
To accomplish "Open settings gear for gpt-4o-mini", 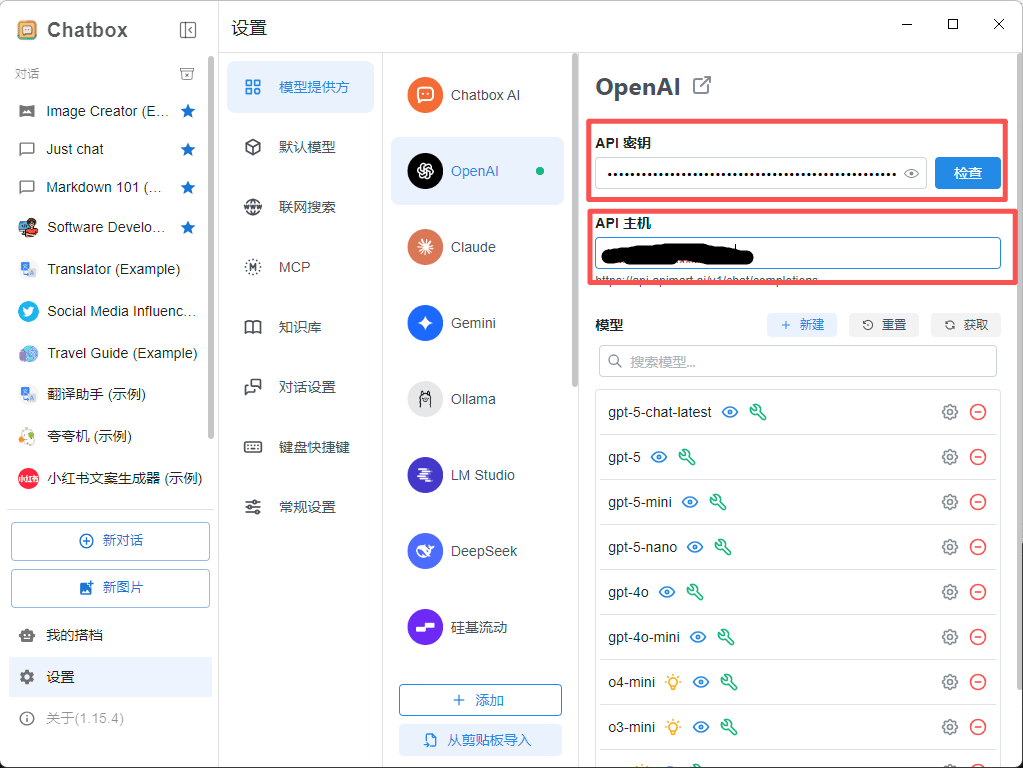I will [950, 637].
